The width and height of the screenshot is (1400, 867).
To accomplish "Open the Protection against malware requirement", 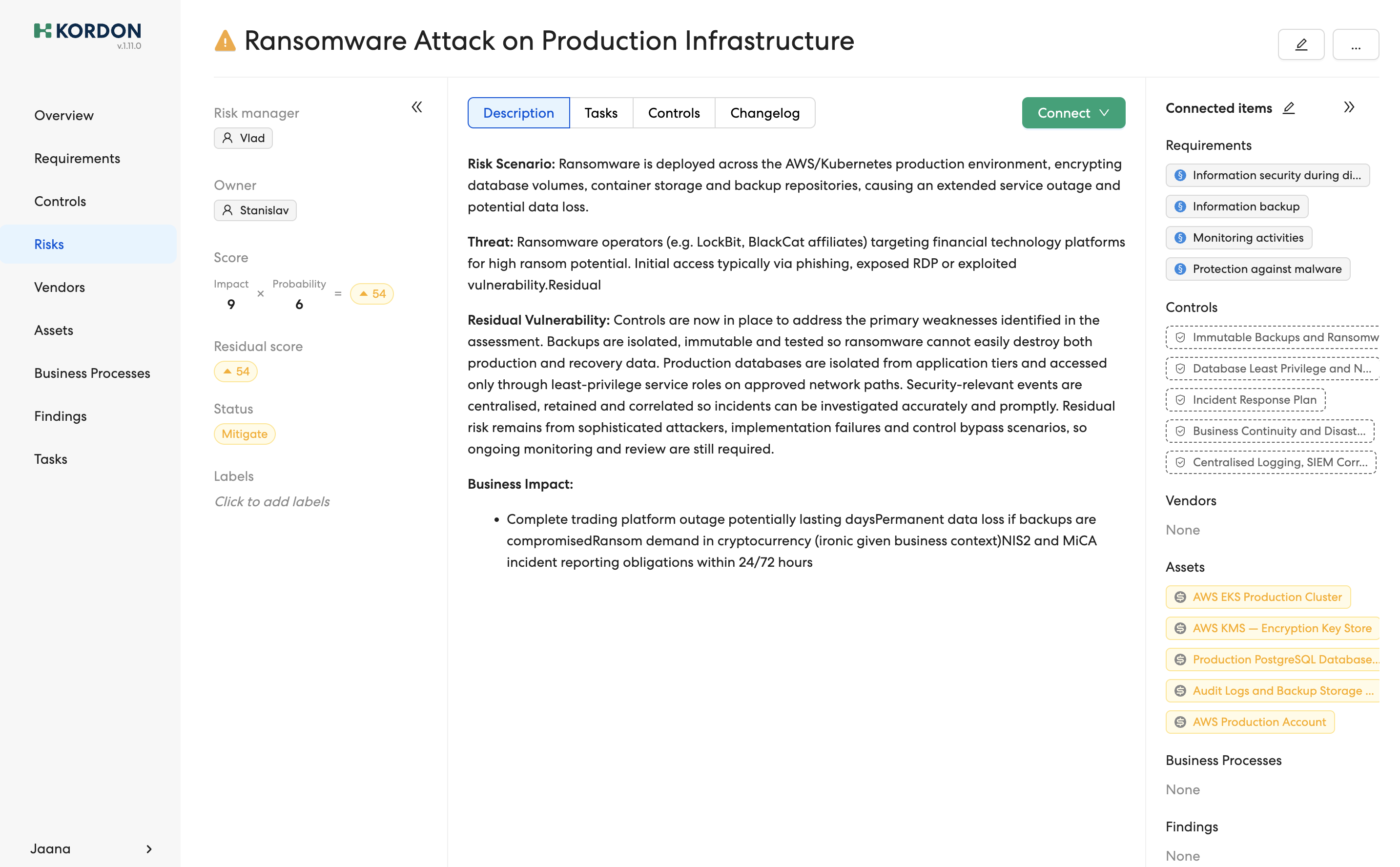I will click(x=1257, y=269).
